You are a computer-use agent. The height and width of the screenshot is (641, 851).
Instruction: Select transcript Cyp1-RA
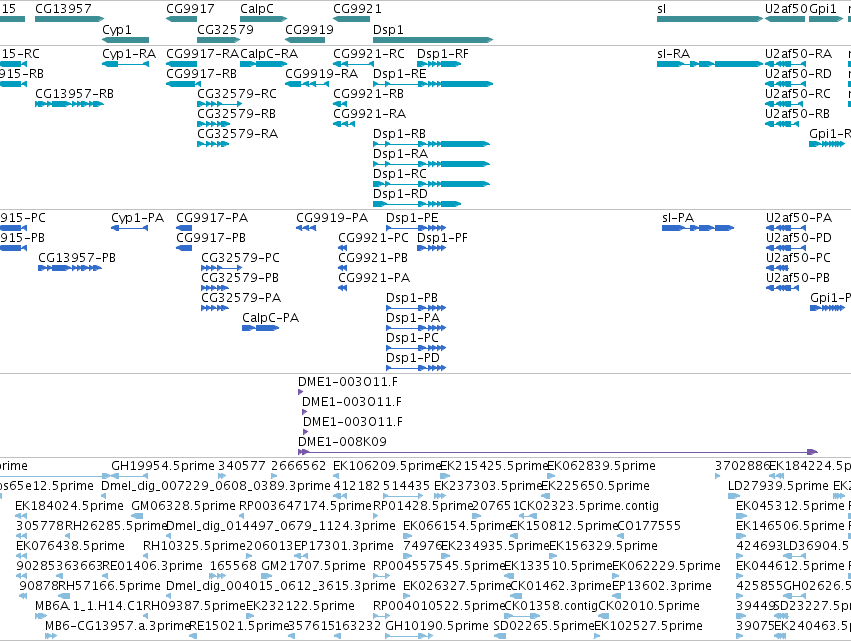(129, 54)
